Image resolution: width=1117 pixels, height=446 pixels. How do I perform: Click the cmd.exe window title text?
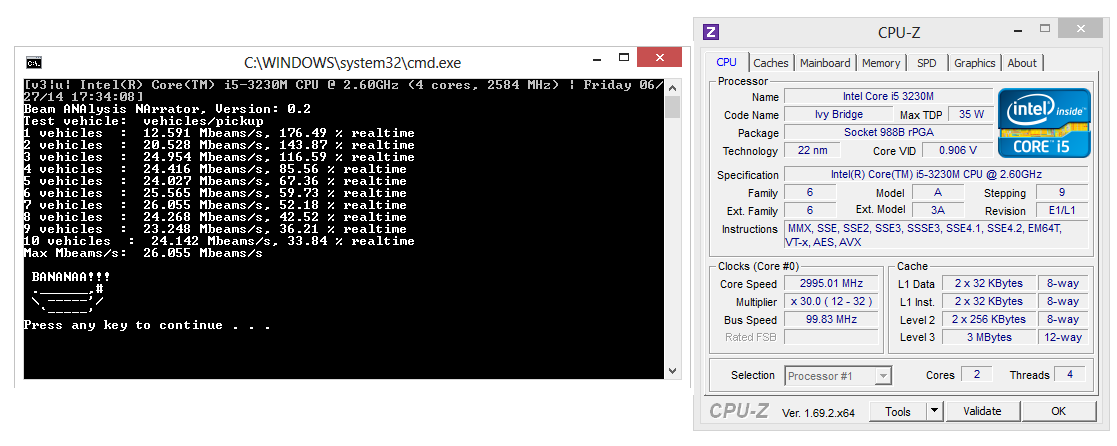352,63
